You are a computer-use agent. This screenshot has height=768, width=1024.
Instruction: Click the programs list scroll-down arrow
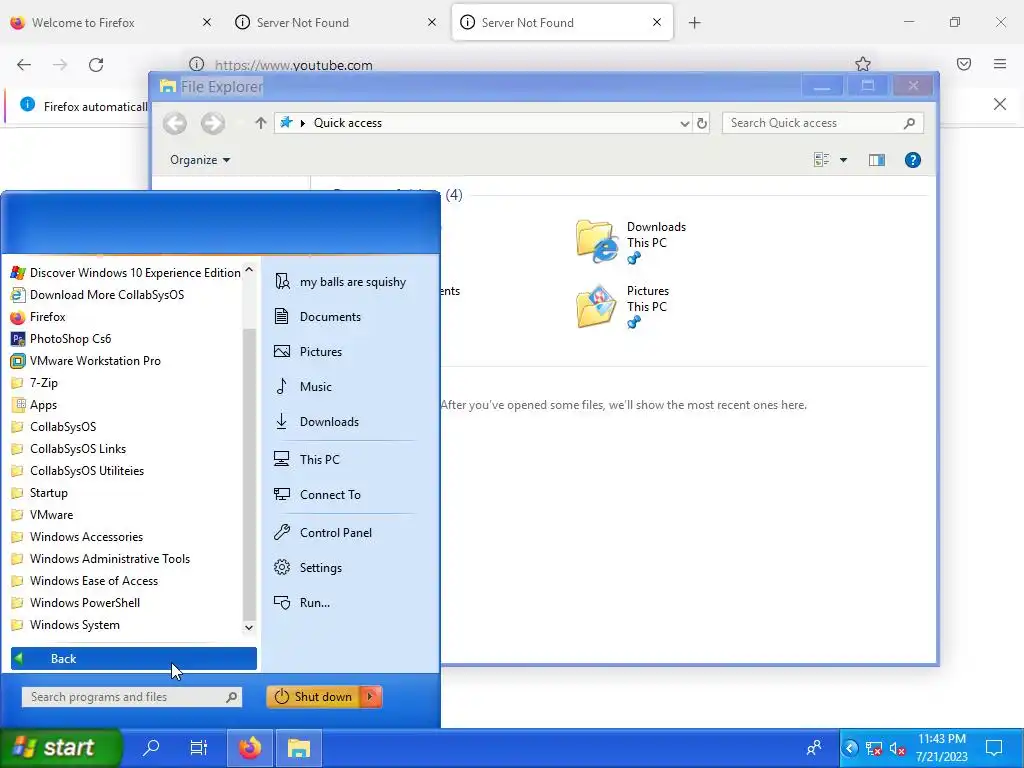pyautogui.click(x=249, y=627)
